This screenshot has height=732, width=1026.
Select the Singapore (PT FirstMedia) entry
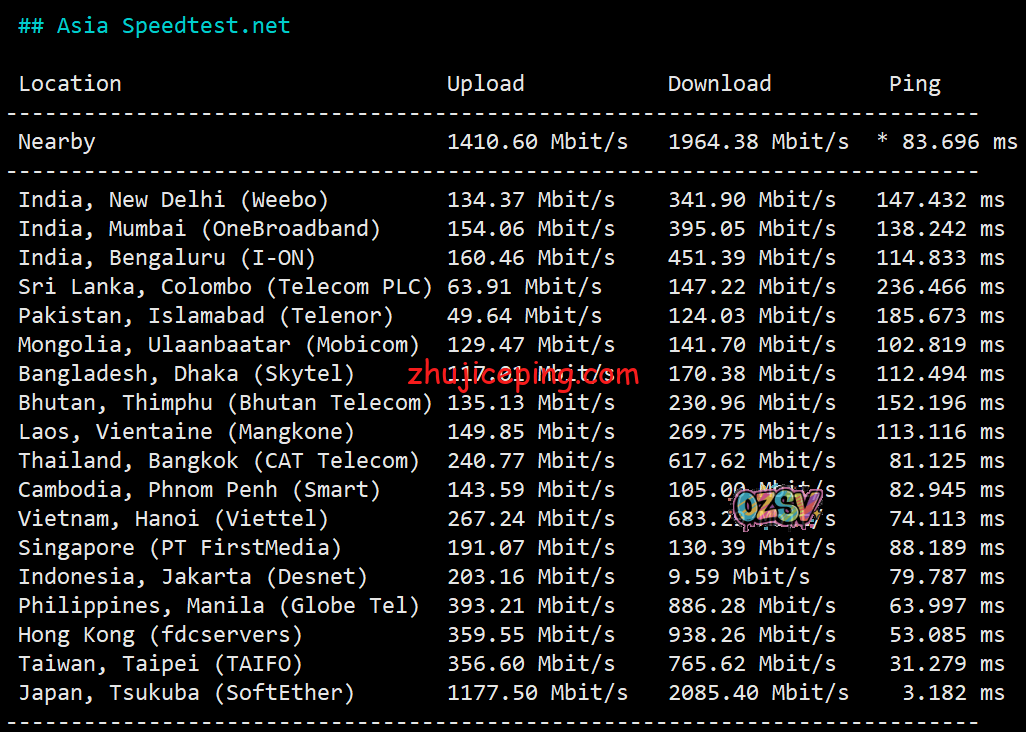pos(180,548)
